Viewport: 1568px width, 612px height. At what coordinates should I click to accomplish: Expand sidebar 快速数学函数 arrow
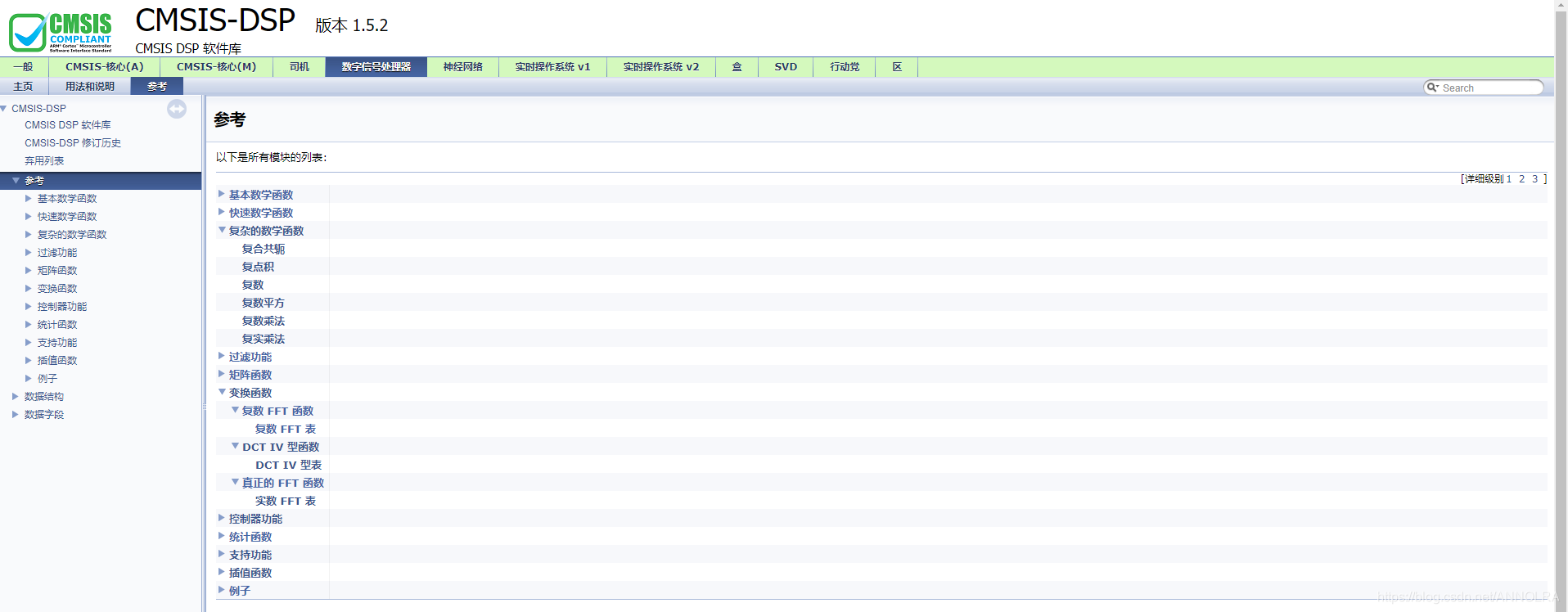[29, 216]
